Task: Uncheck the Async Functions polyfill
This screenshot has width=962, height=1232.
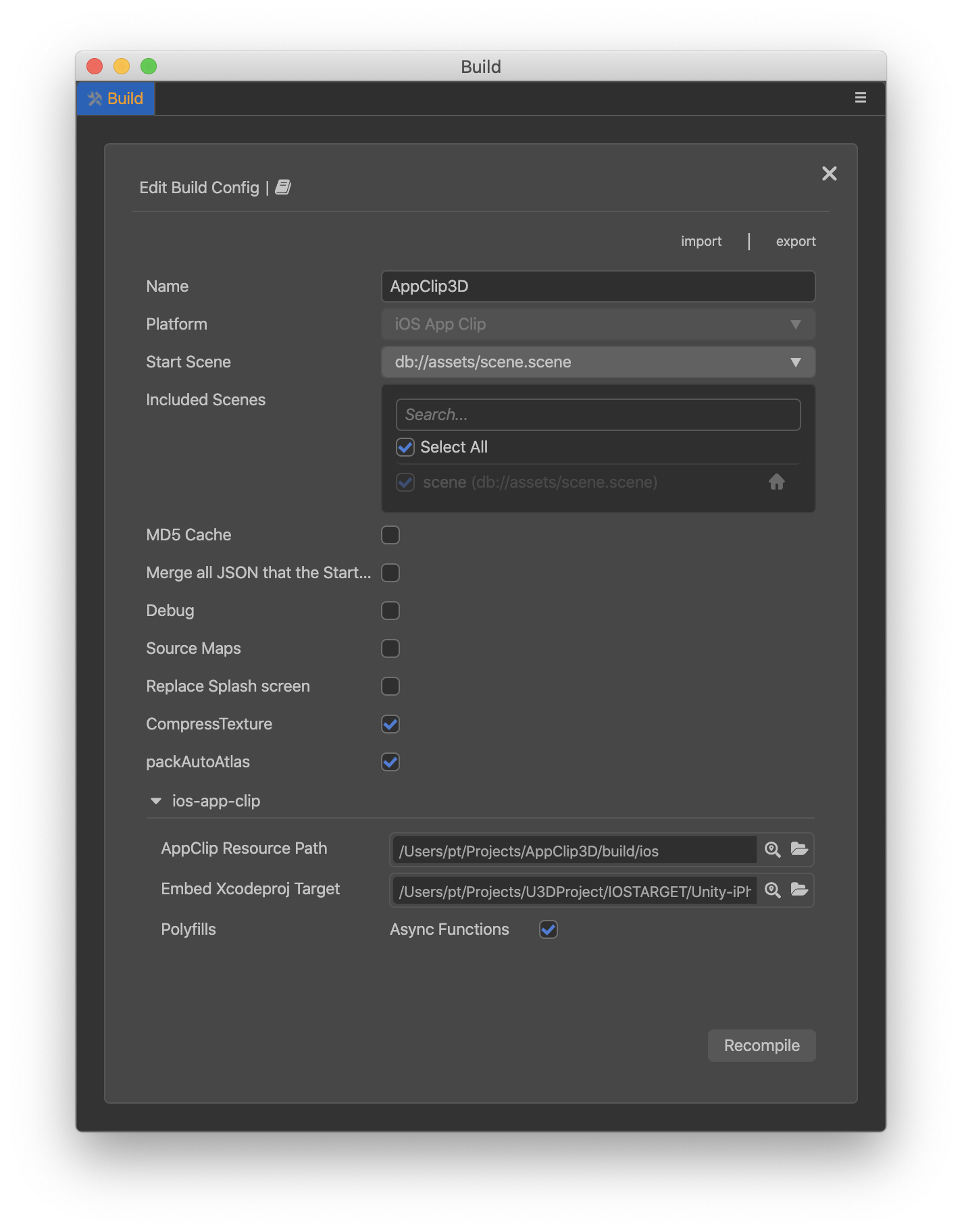Action: [549, 929]
